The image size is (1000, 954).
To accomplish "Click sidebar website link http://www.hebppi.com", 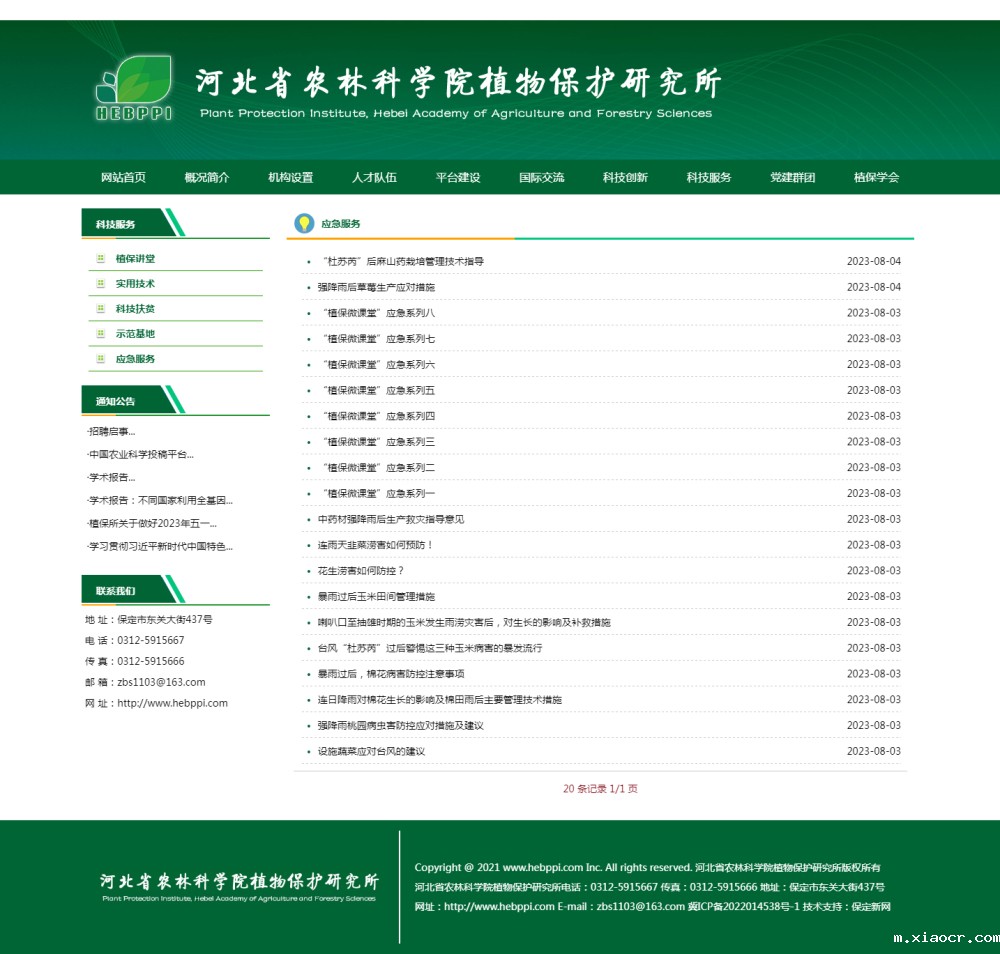I will (x=172, y=703).
